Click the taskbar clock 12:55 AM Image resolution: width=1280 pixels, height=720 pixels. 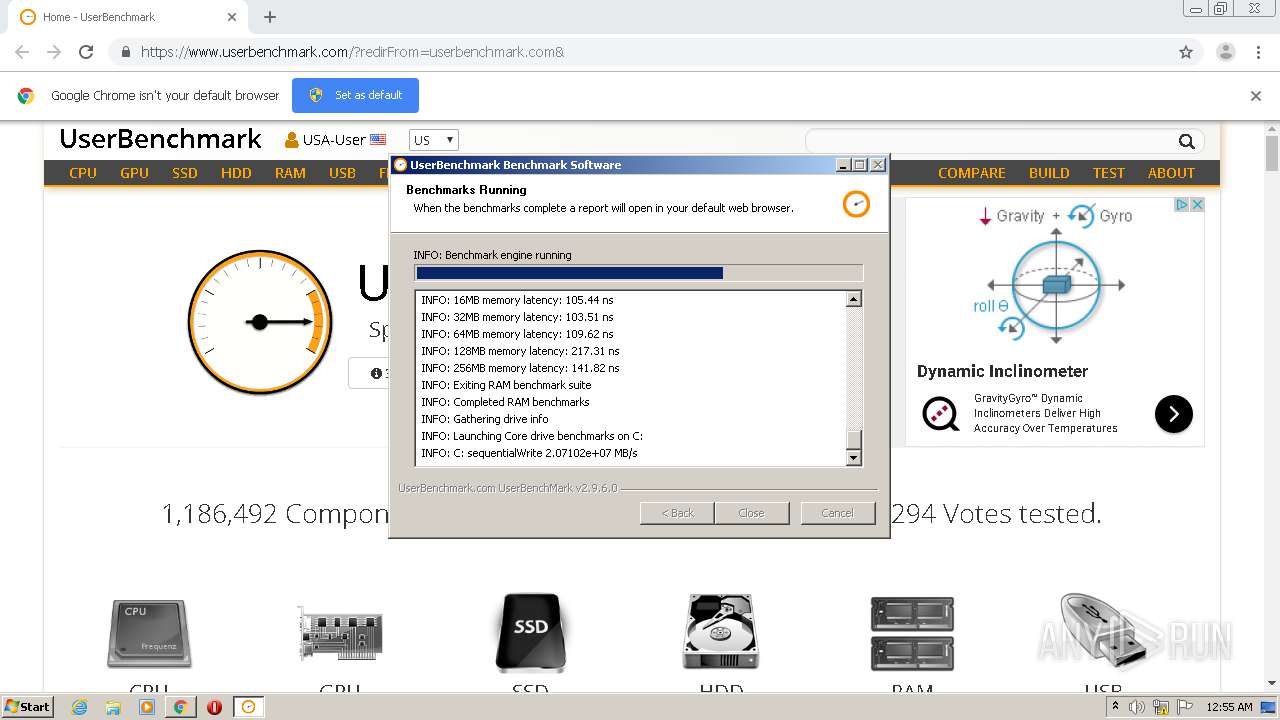pyautogui.click(x=1229, y=707)
